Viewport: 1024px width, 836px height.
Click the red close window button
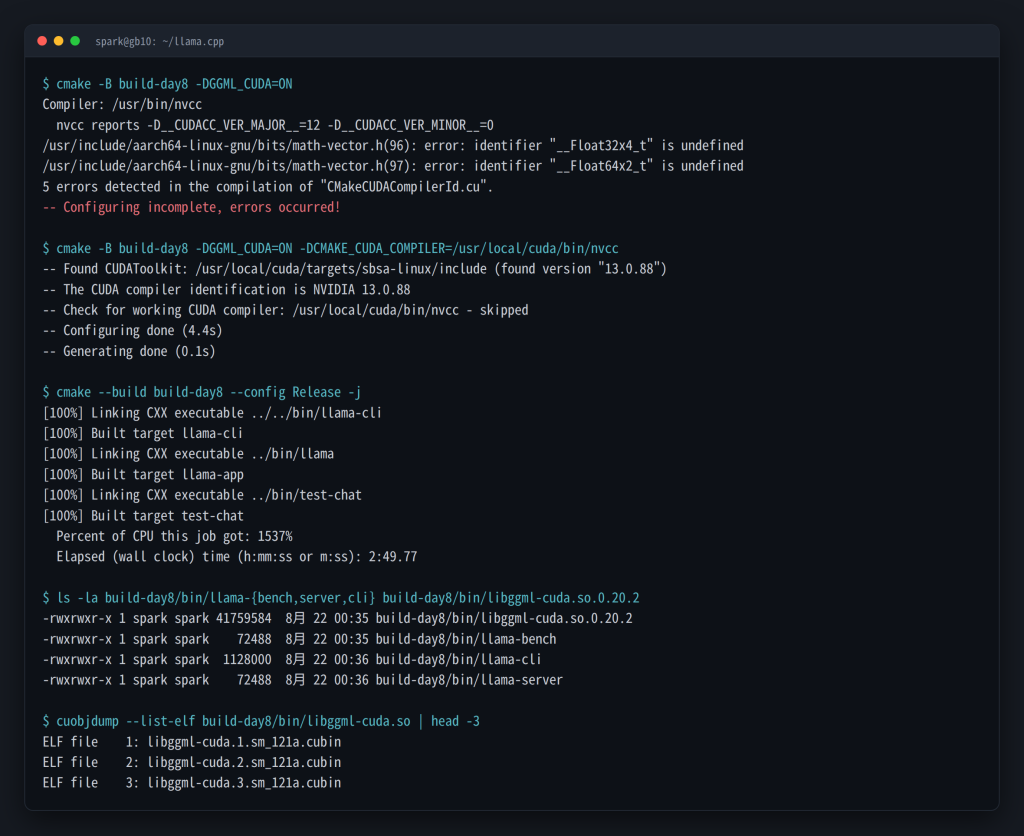(x=42, y=41)
